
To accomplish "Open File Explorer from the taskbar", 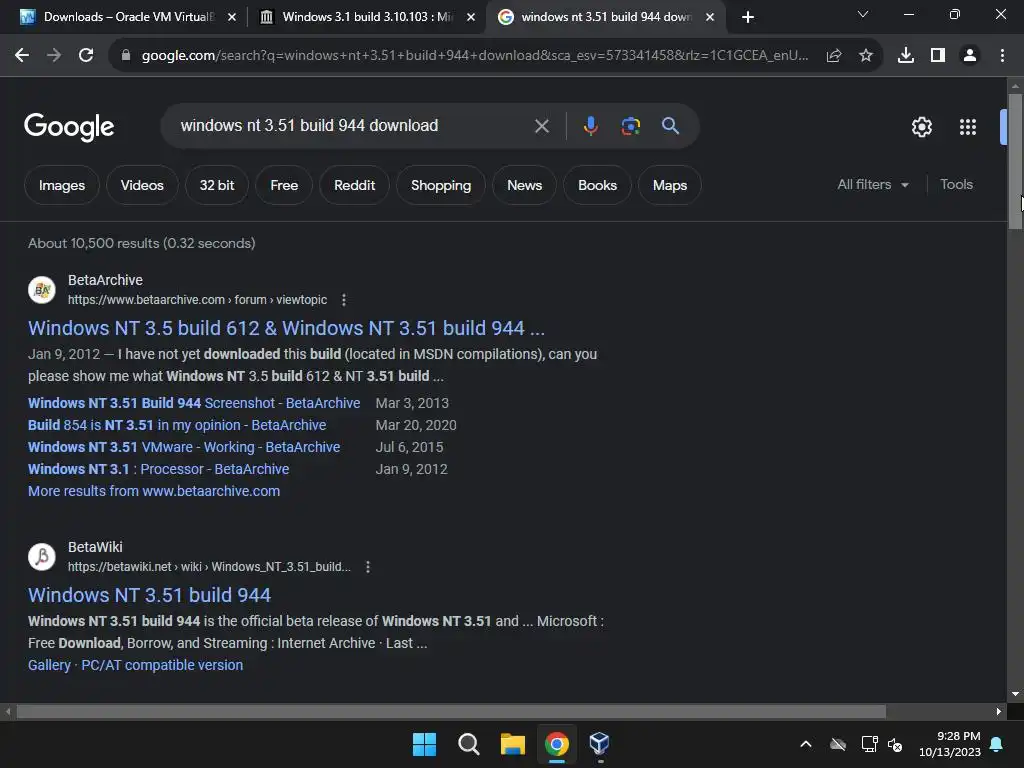I will click(513, 744).
